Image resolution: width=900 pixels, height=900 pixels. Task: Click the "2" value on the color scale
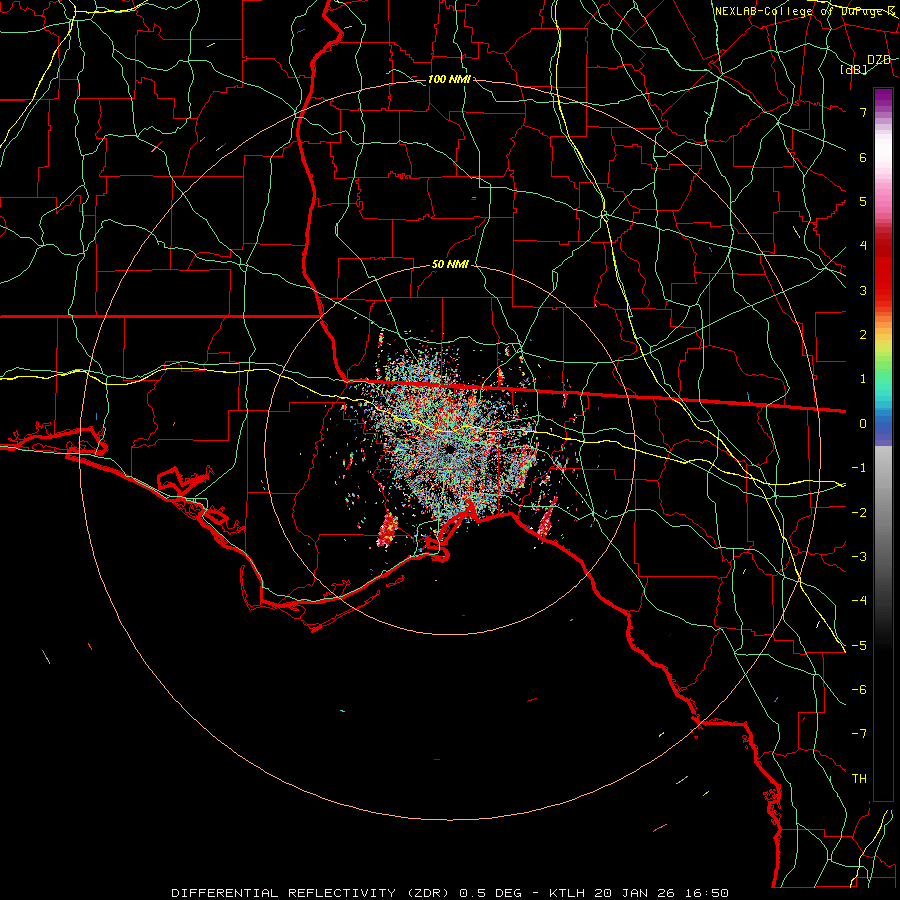pyautogui.click(x=863, y=335)
